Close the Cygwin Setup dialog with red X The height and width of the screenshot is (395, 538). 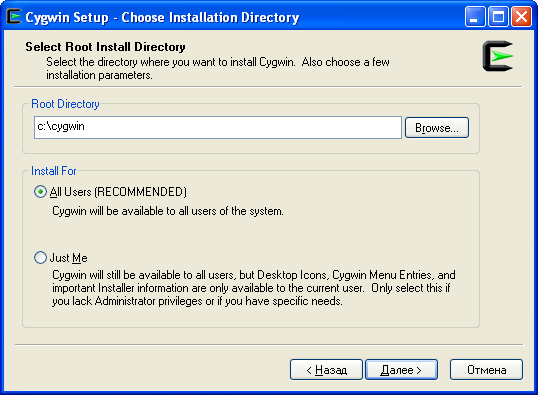(521, 16)
